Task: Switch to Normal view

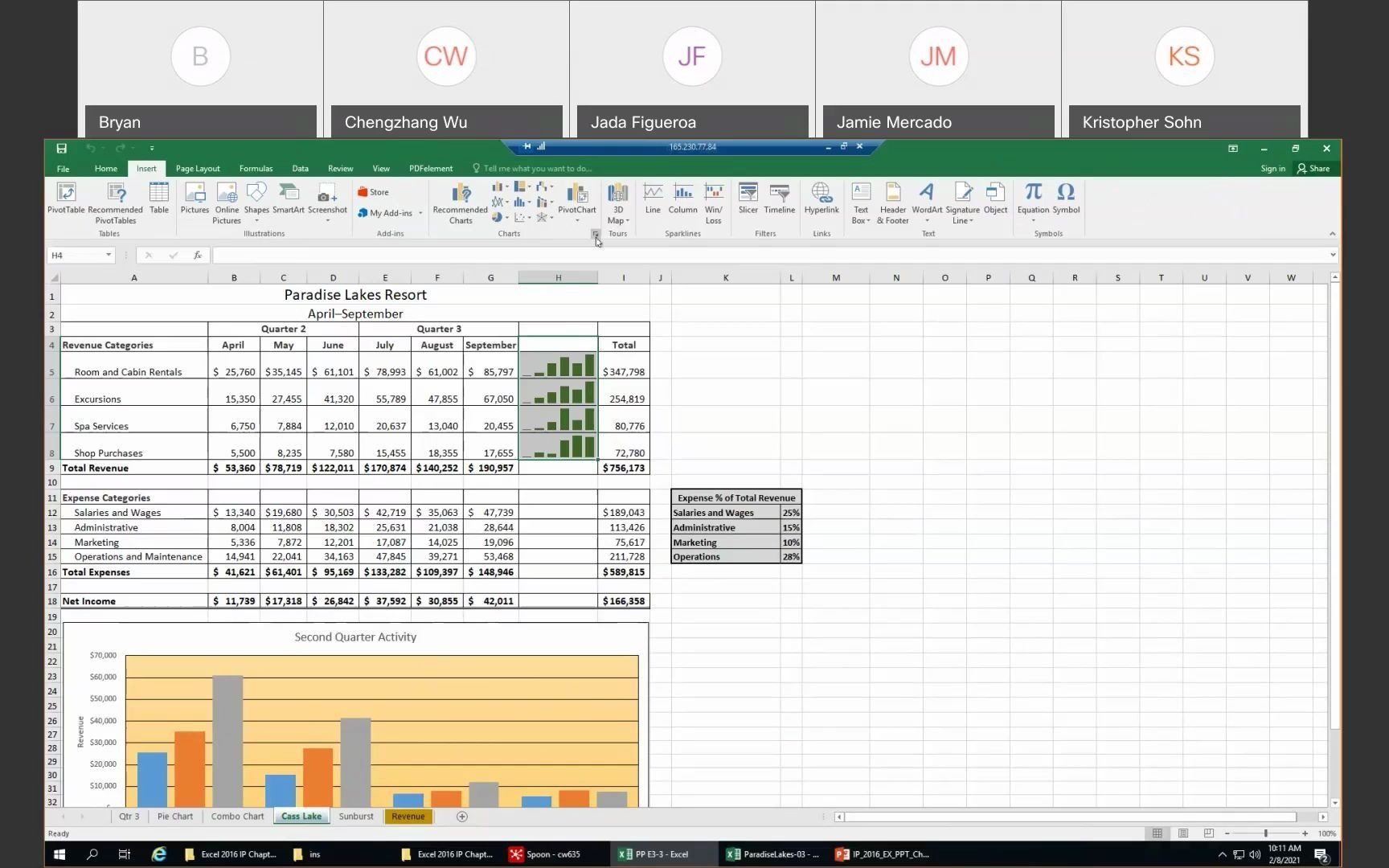Action: pos(1157,833)
